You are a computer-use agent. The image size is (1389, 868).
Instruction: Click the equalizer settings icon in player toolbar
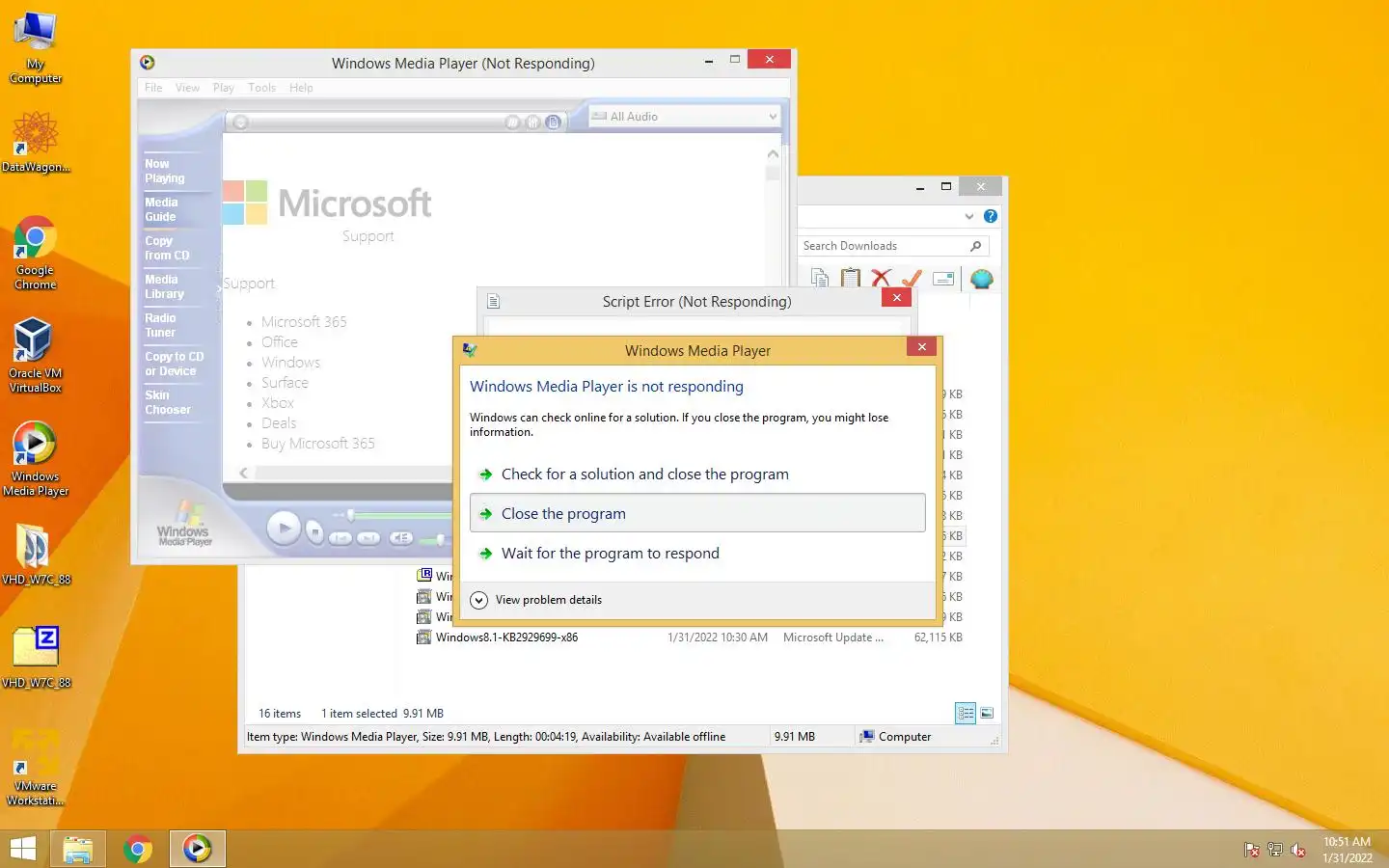[532, 122]
